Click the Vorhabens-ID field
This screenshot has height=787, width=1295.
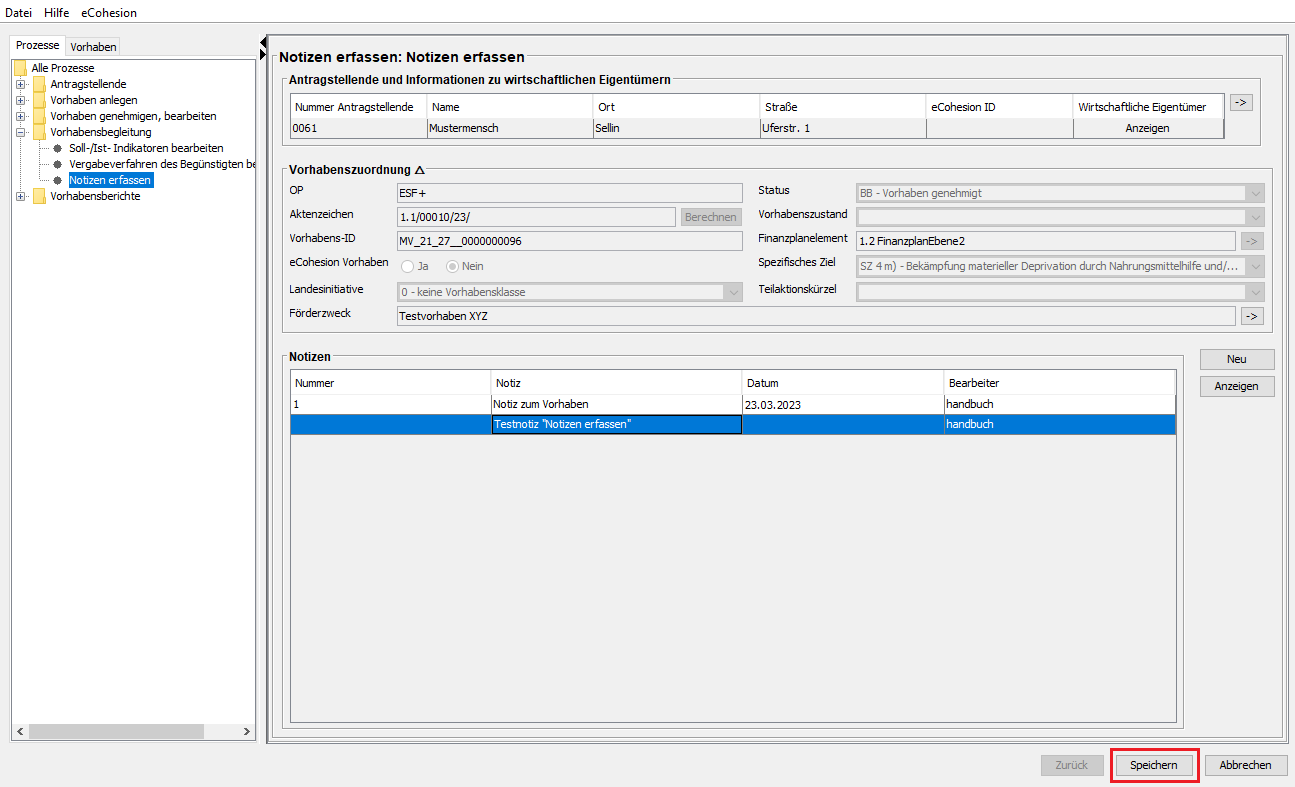[569, 241]
